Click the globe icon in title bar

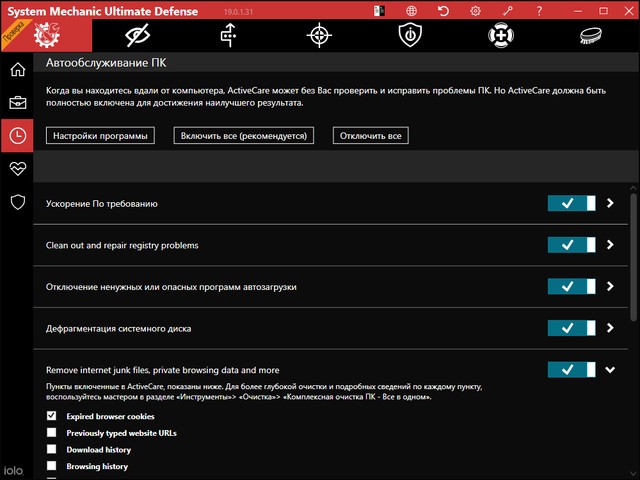point(414,11)
